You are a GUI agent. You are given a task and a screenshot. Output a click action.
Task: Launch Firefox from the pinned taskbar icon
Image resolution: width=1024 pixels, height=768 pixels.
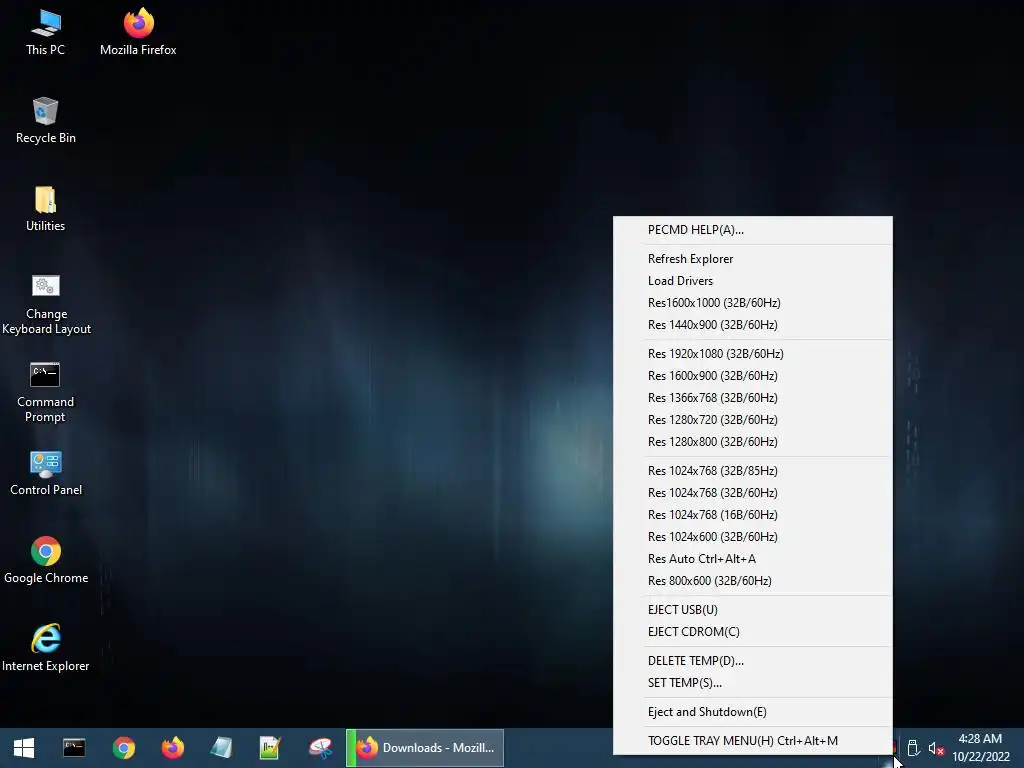coord(172,748)
